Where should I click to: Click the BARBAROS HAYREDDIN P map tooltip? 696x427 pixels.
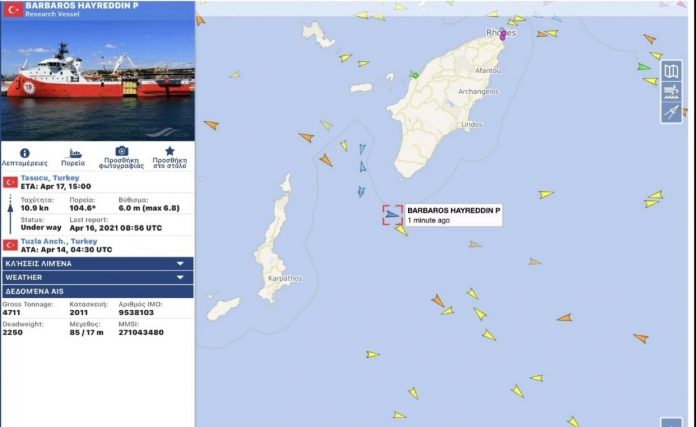(454, 215)
